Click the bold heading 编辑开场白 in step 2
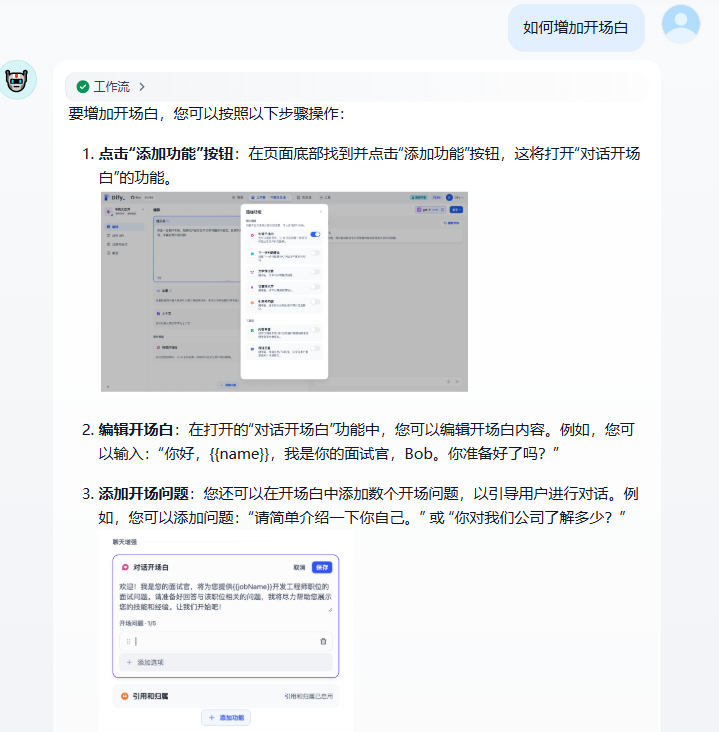The image size is (719, 732). (x=136, y=429)
